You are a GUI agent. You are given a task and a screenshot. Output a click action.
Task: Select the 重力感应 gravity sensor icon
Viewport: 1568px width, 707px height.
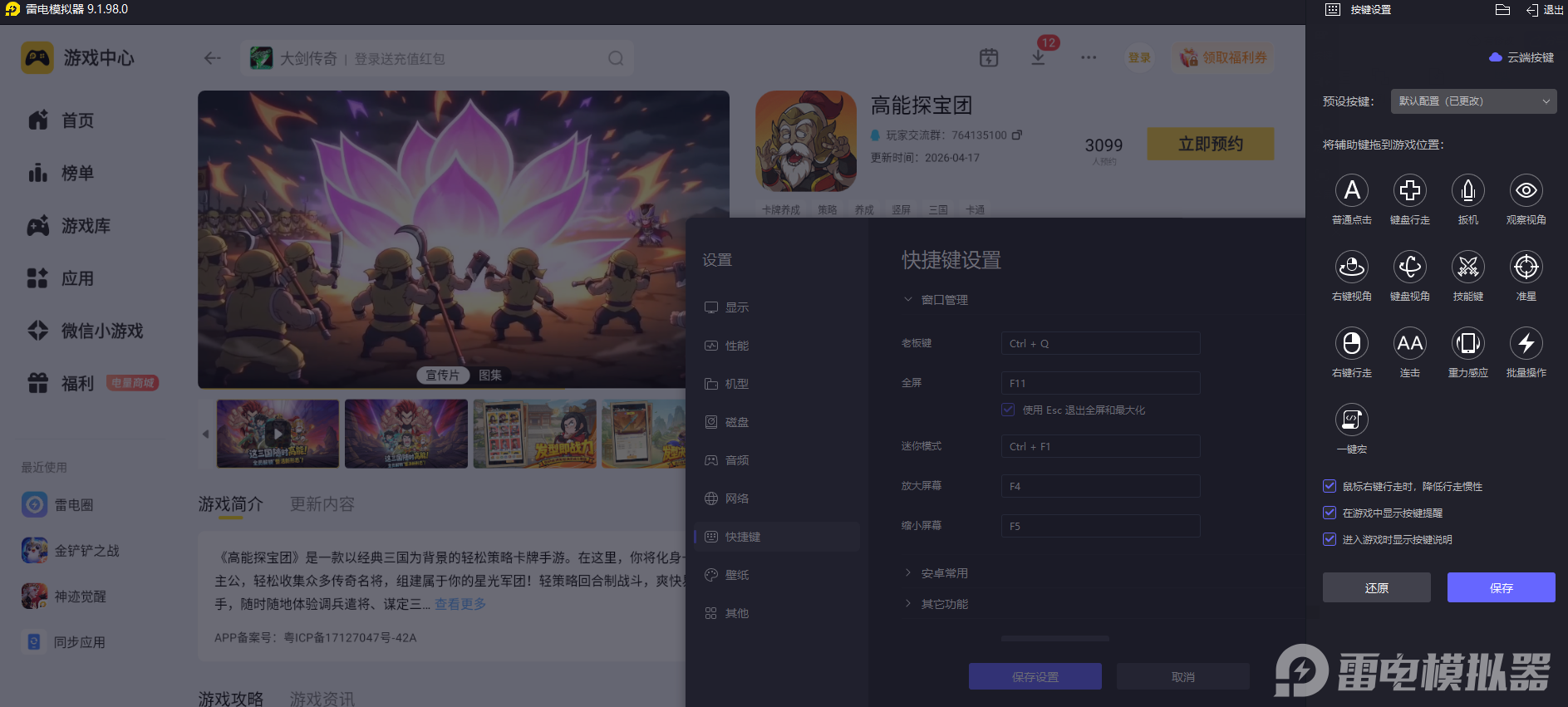pyautogui.click(x=1468, y=343)
